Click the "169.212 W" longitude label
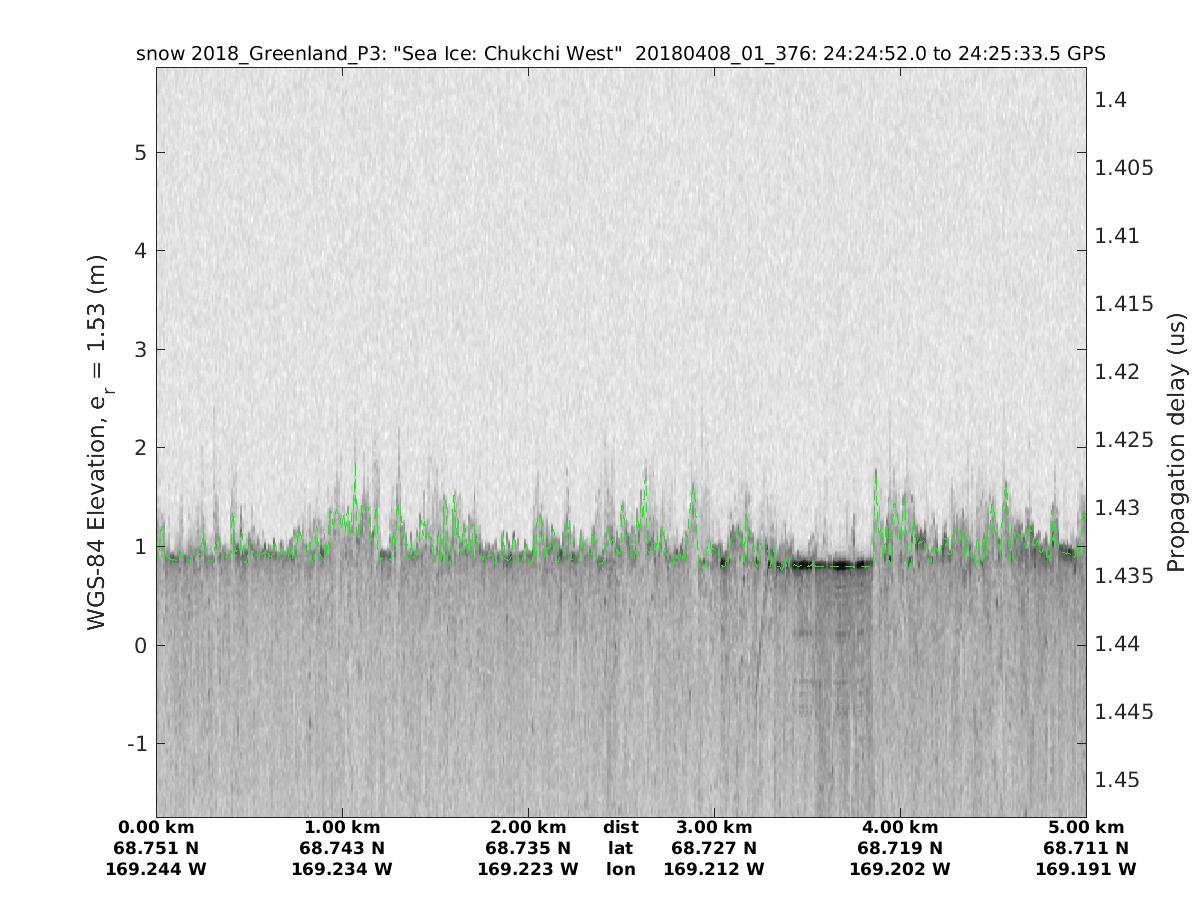The image size is (1200, 900). 714,869
